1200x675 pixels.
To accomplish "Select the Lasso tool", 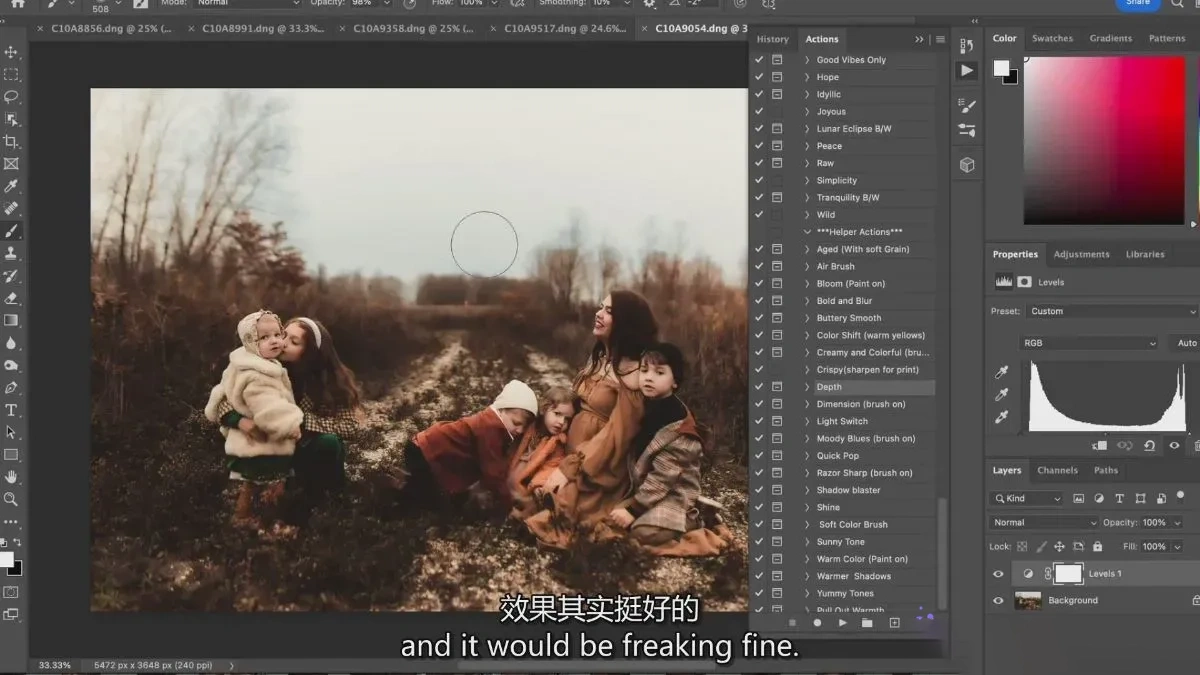I will 11,97.
